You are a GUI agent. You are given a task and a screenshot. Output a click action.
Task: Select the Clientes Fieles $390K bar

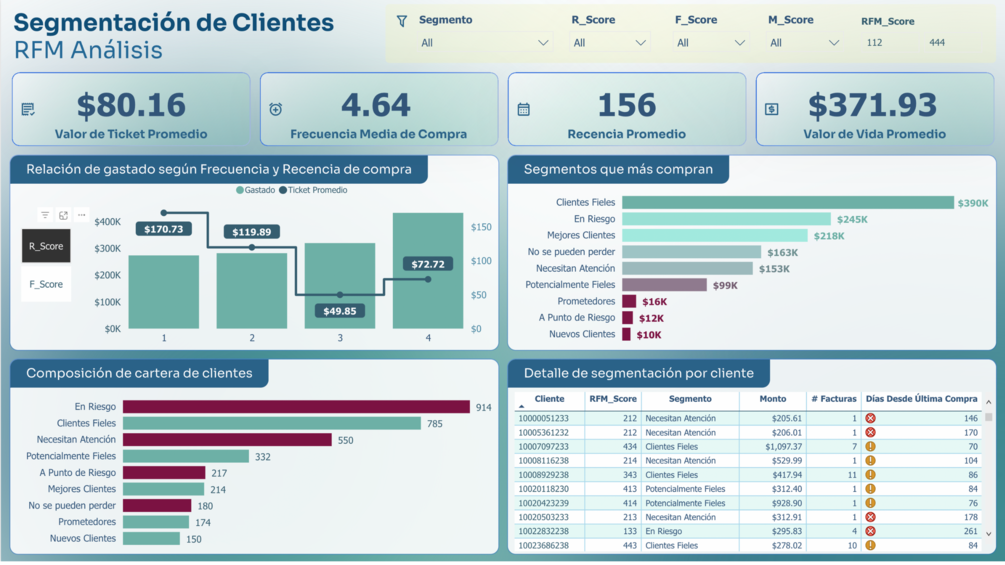click(x=788, y=202)
